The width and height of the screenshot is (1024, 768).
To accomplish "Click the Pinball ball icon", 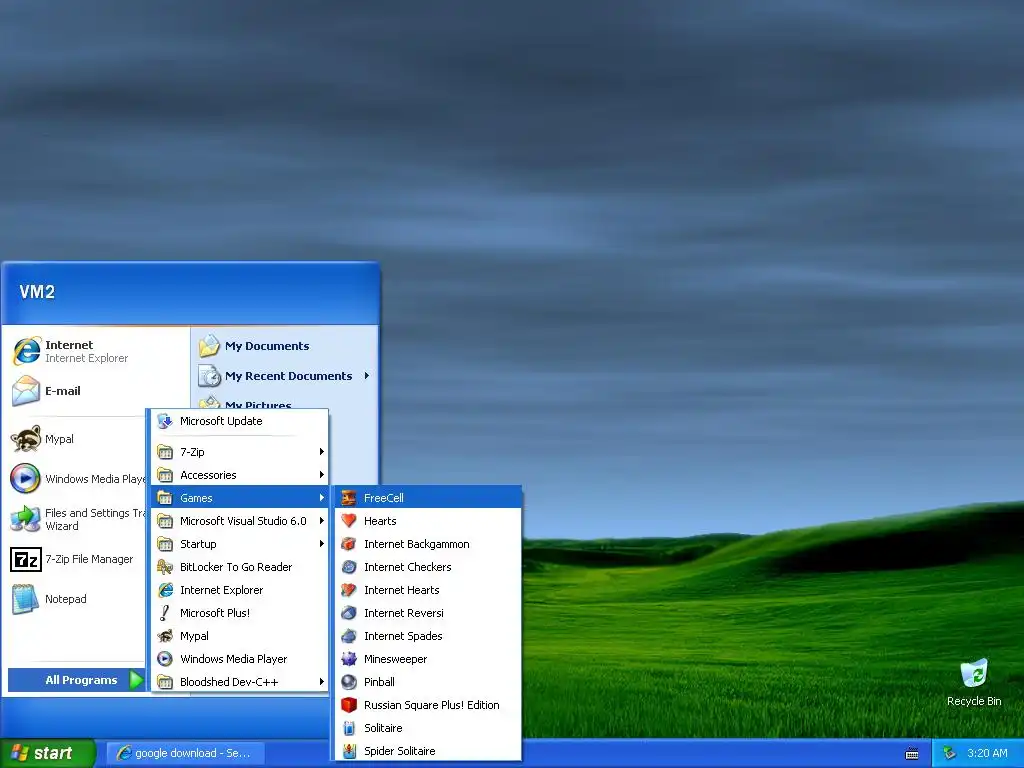I will [349, 682].
